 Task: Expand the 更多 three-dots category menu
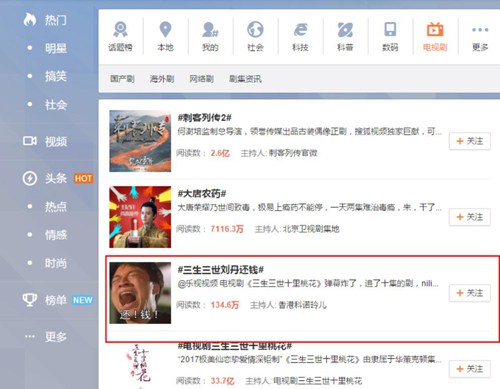tap(480, 36)
